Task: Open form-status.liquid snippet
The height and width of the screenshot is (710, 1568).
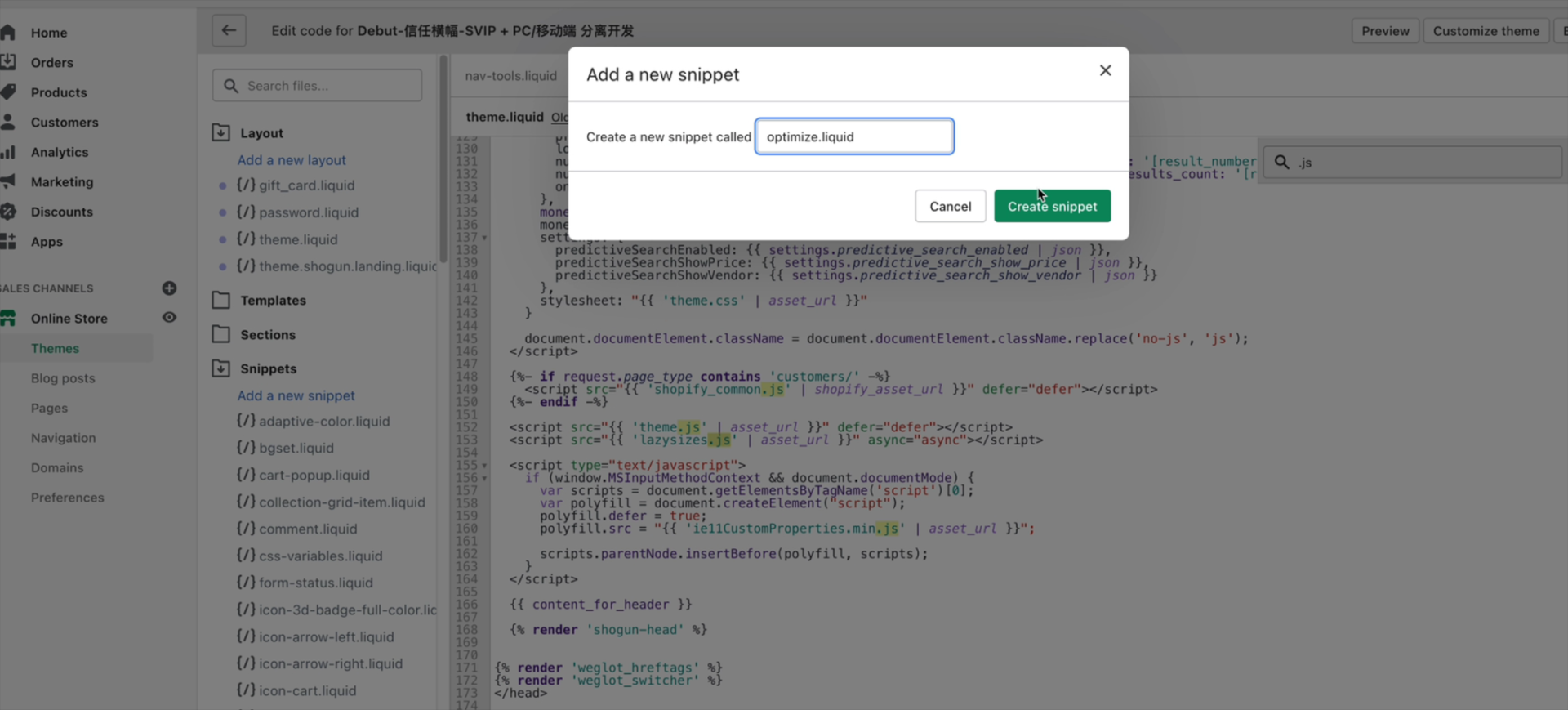Action: click(x=315, y=583)
